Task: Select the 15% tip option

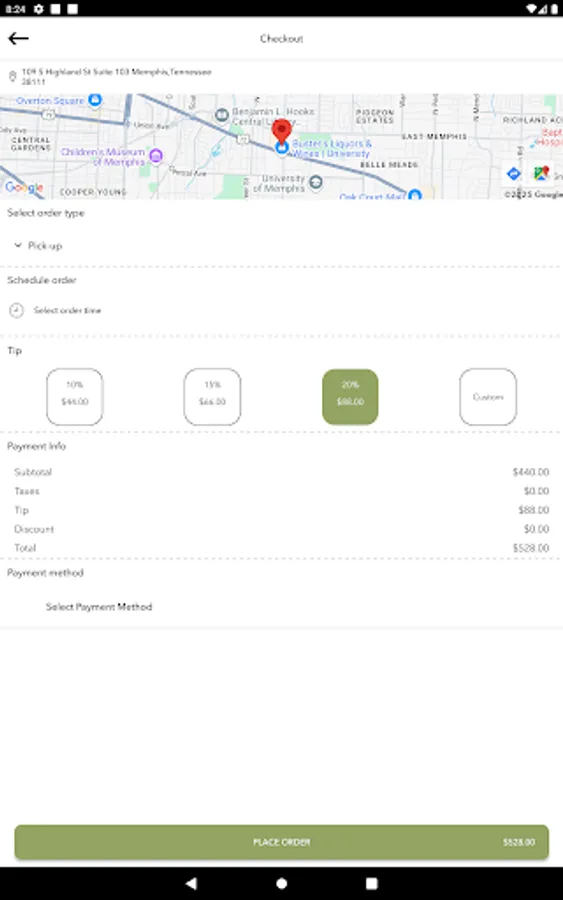Action: (212, 397)
